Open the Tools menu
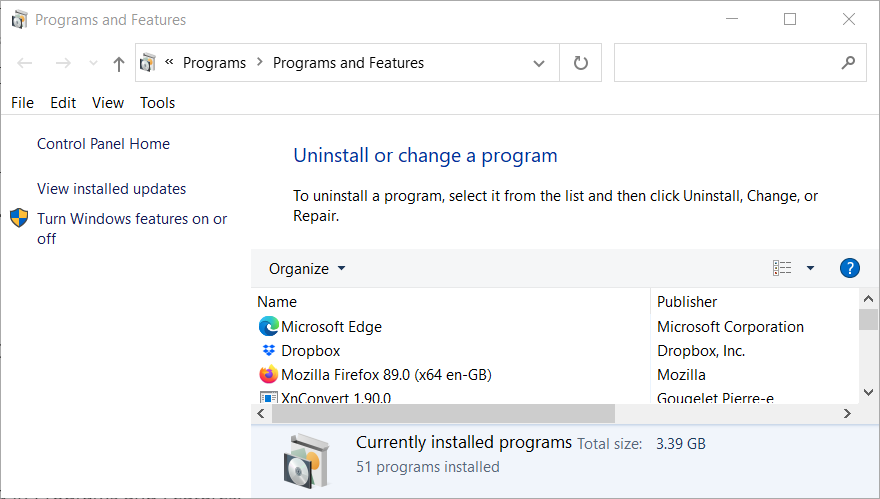880x499 pixels. tap(157, 103)
